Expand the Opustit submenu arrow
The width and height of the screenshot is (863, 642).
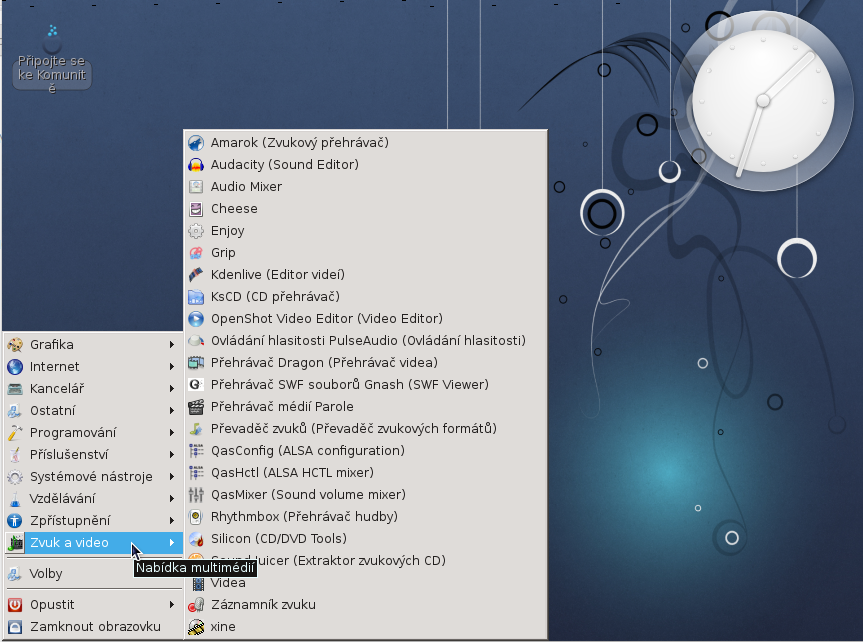(x=172, y=605)
